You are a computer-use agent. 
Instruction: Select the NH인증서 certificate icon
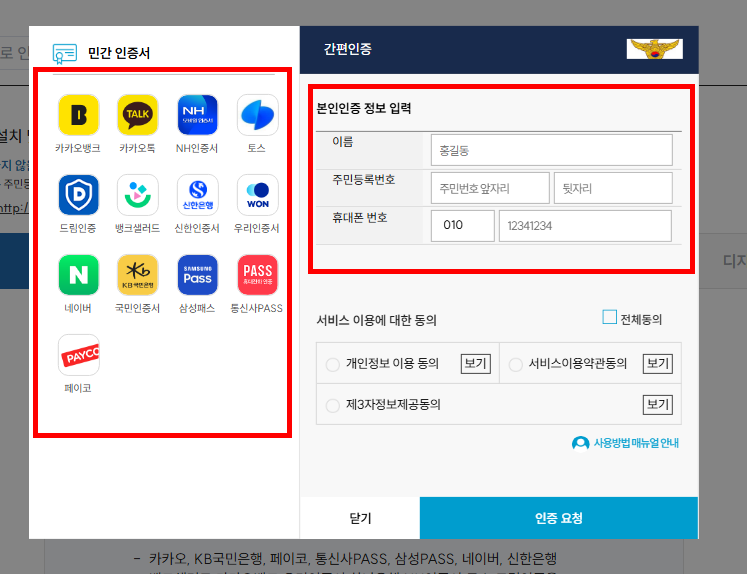197,115
